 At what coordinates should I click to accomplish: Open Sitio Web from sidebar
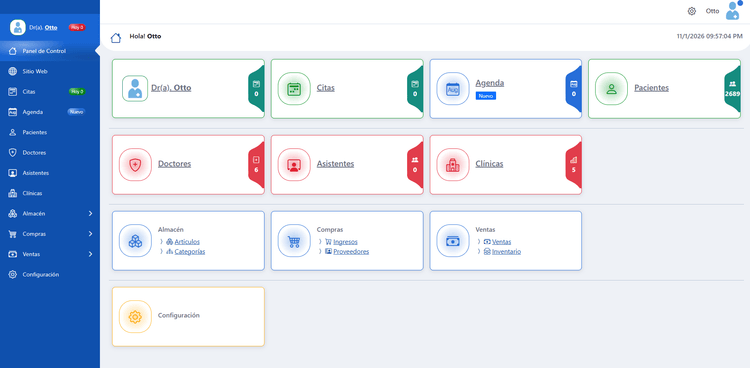[x=50, y=71]
